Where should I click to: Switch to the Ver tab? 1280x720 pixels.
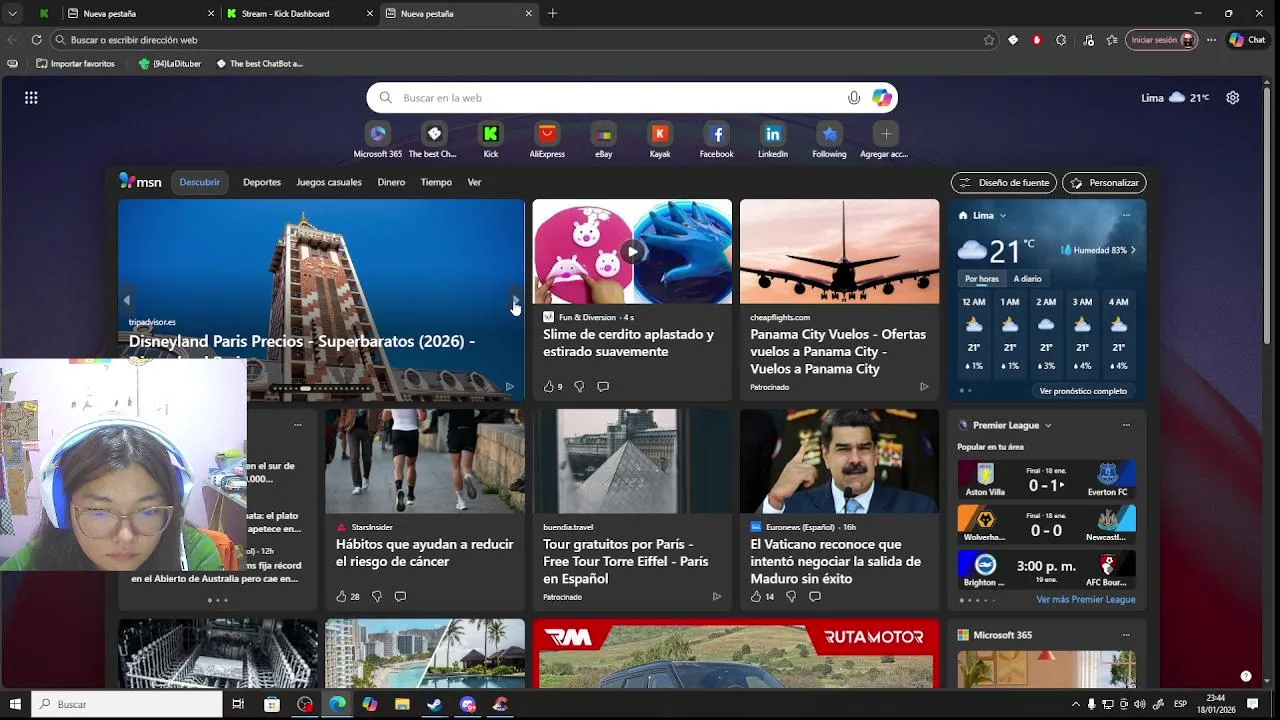pyautogui.click(x=474, y=182)
